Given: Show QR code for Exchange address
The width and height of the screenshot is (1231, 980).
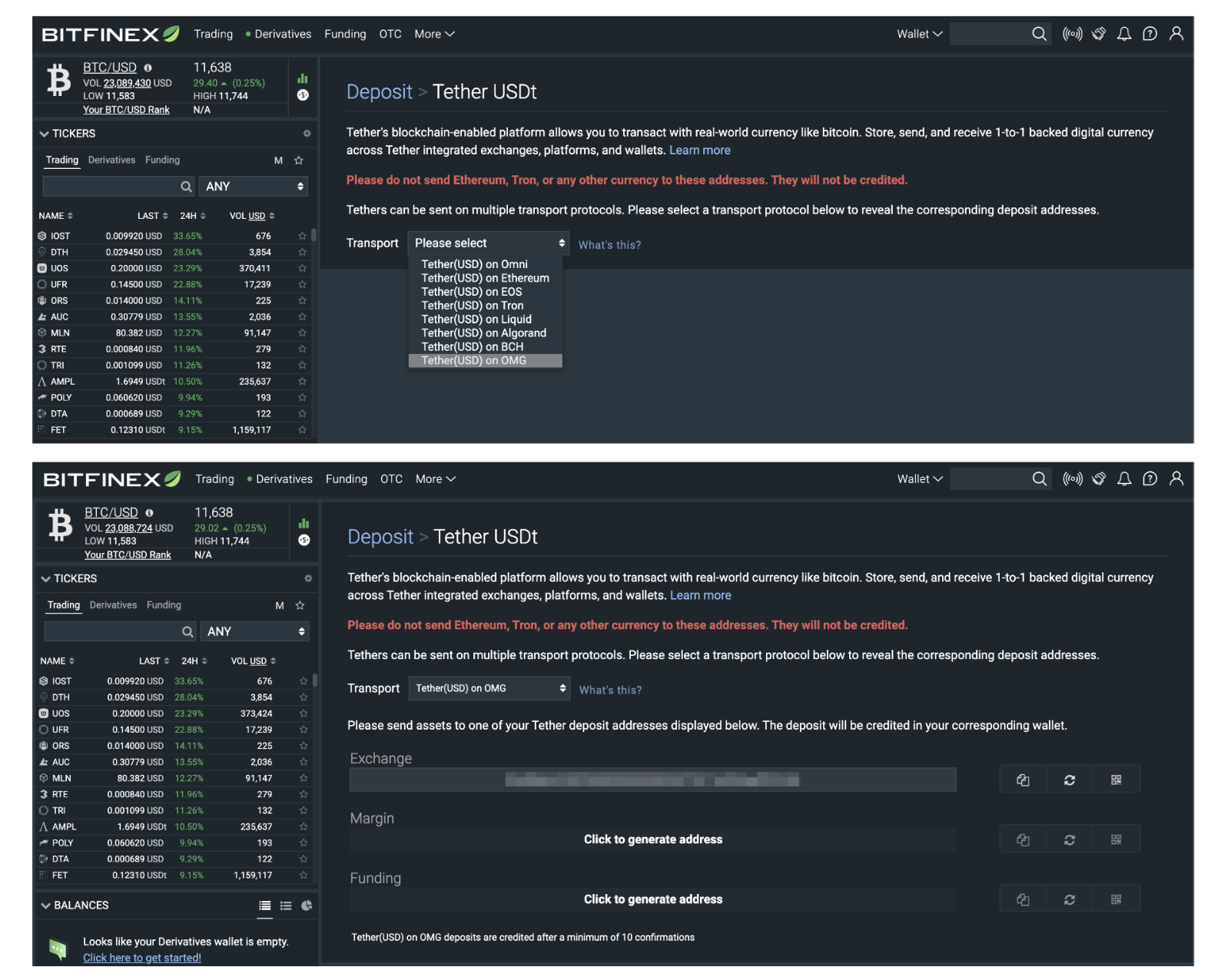Looking at the screenshot, I should [1117, 780].
